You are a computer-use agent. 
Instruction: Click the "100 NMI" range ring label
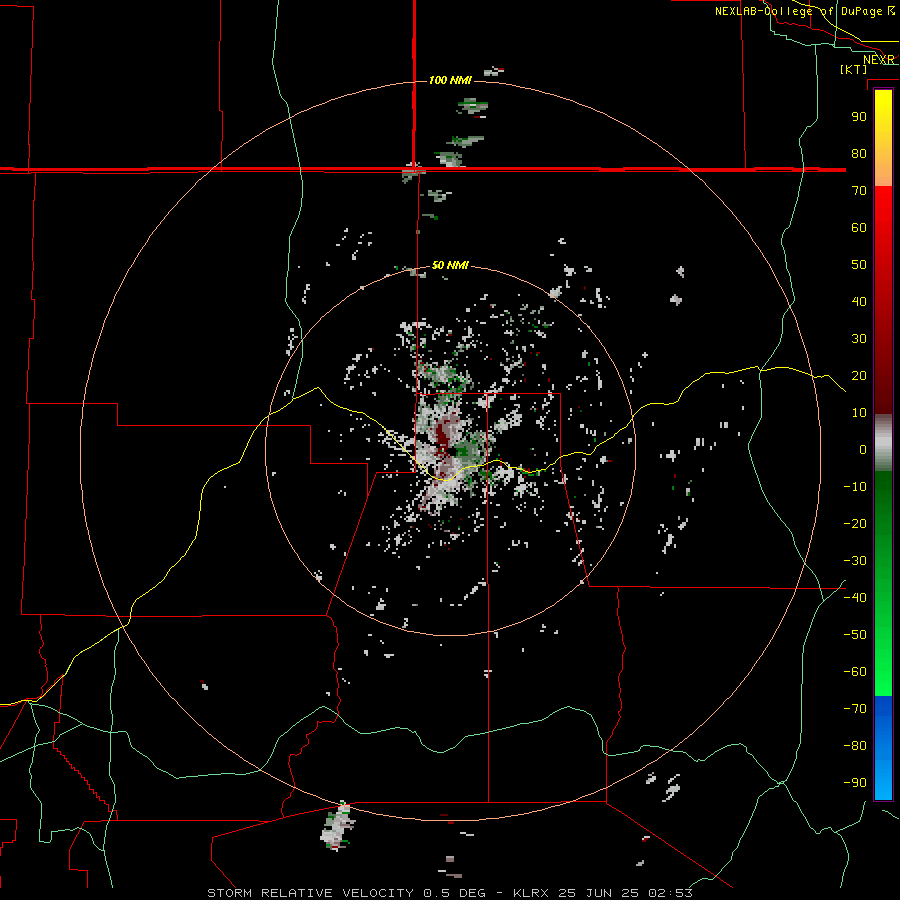click(450, 80)
